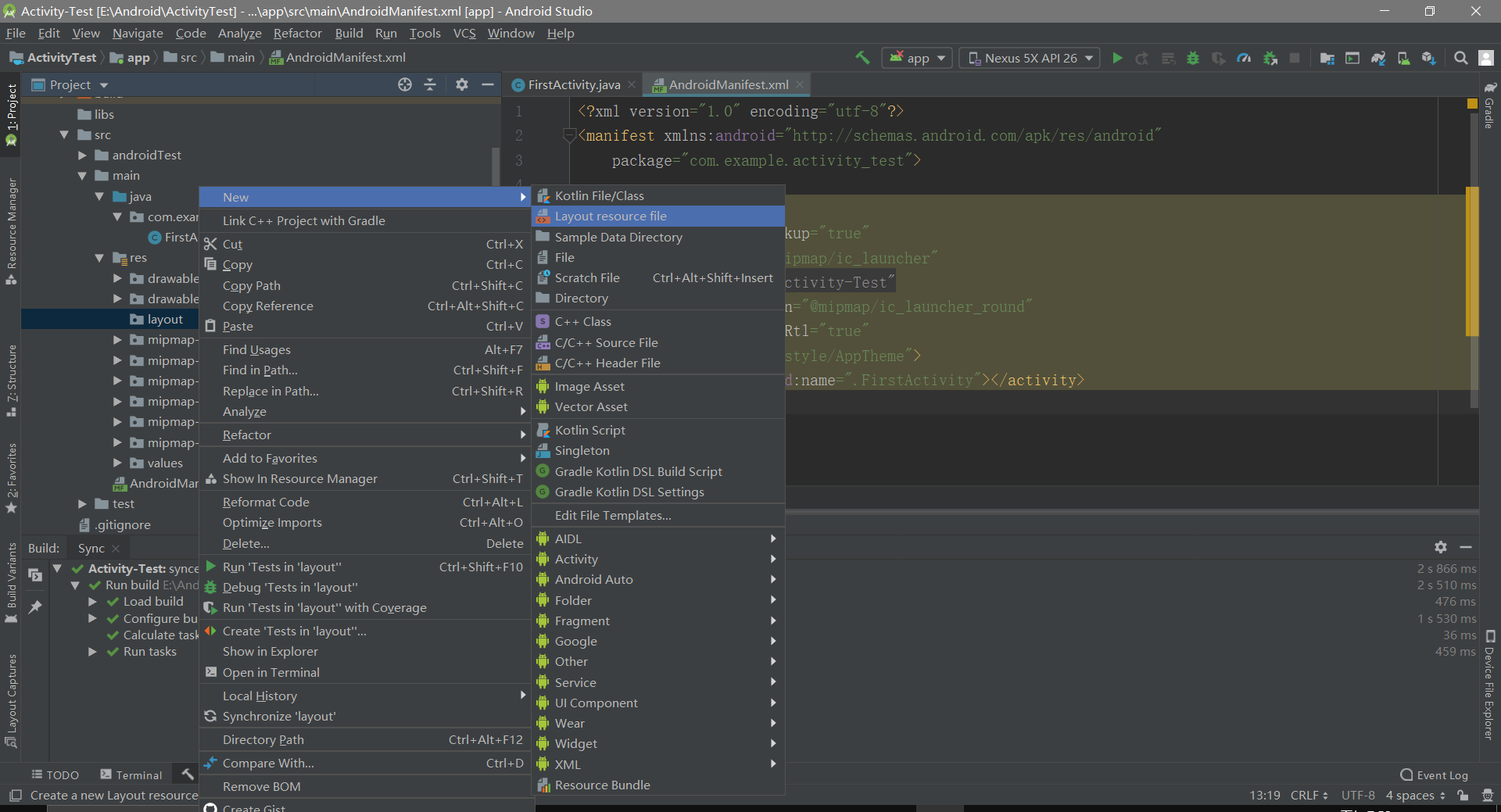Open Device File Explorer side tab
This screenshot has width=1501, height=812.
[x=1489, y=685]
